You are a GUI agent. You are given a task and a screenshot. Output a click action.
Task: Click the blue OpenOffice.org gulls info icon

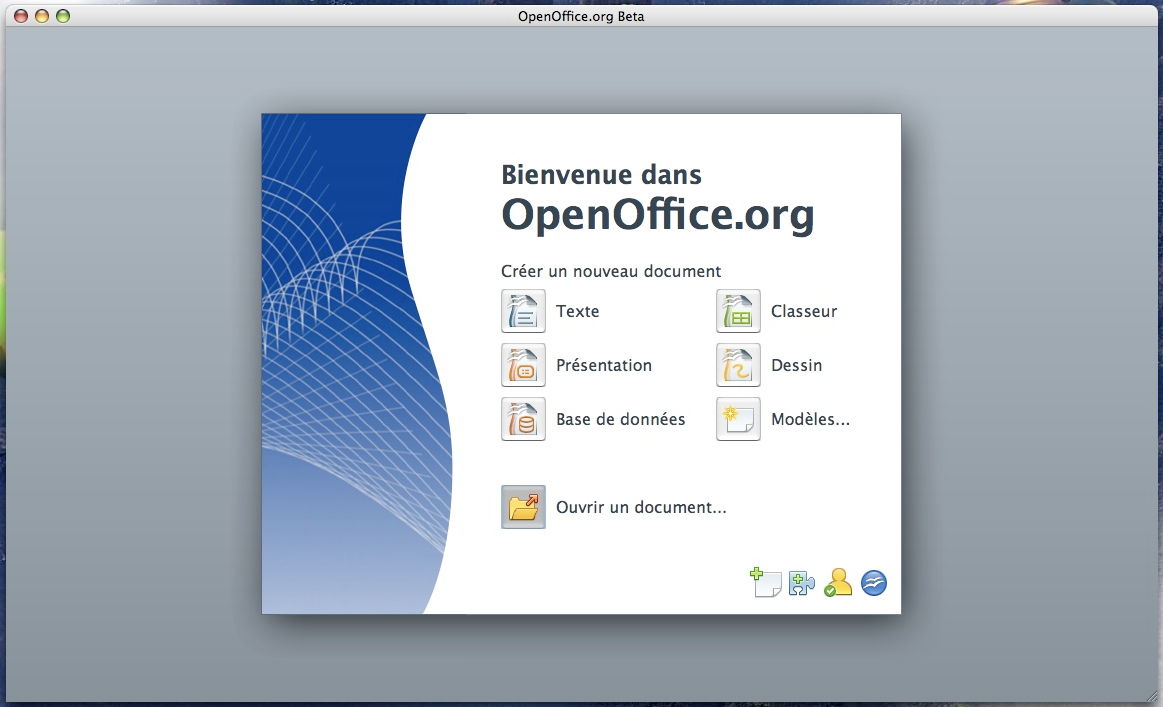pyautogui.click(x=874, y=583)
